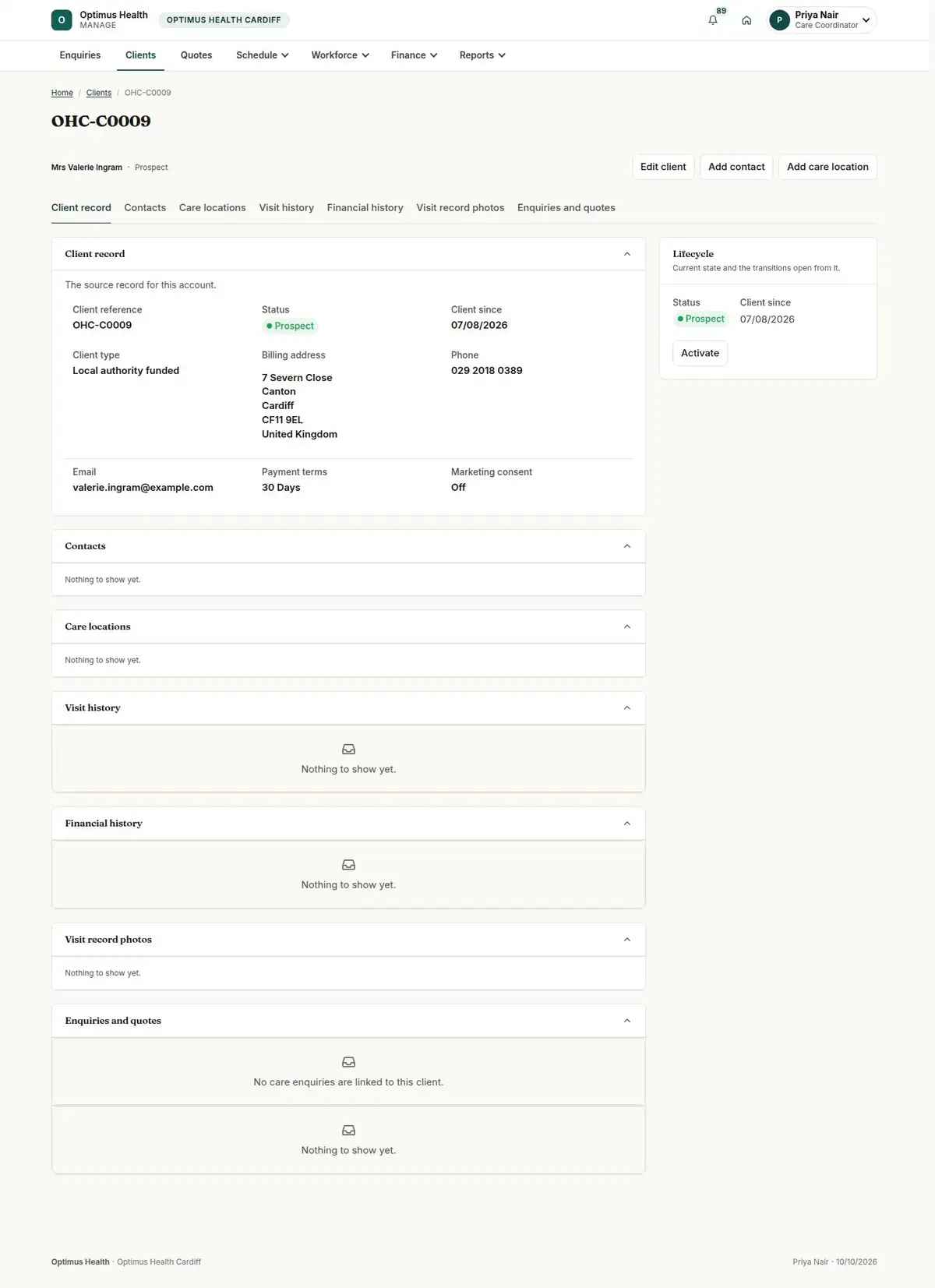Click the OHC-C0009 page heading
The image size is (935, 1288).
(101, 122)
